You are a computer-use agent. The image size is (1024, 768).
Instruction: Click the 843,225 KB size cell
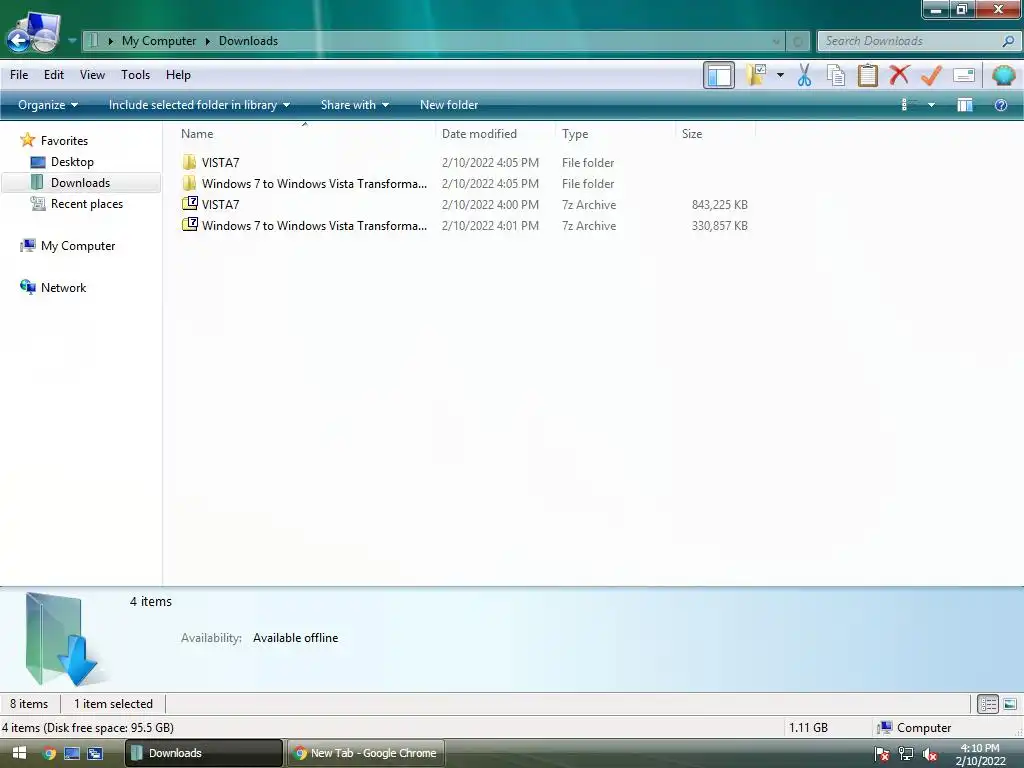pos(719,204)
